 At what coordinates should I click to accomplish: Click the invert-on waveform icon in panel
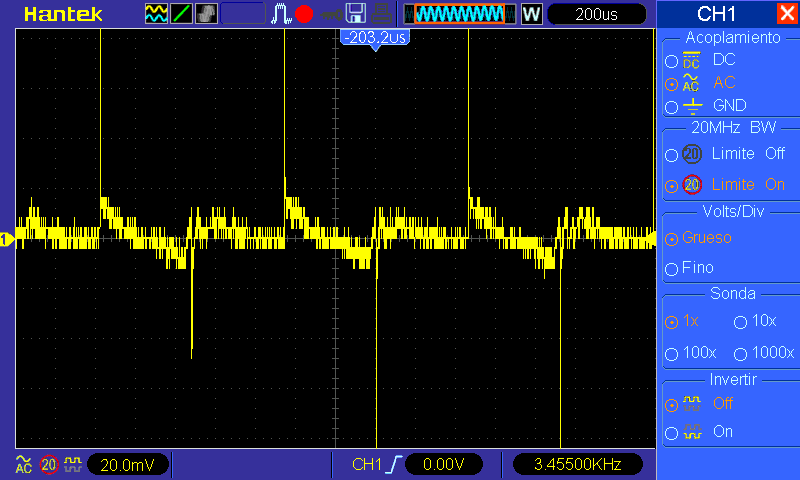point(692,432)
